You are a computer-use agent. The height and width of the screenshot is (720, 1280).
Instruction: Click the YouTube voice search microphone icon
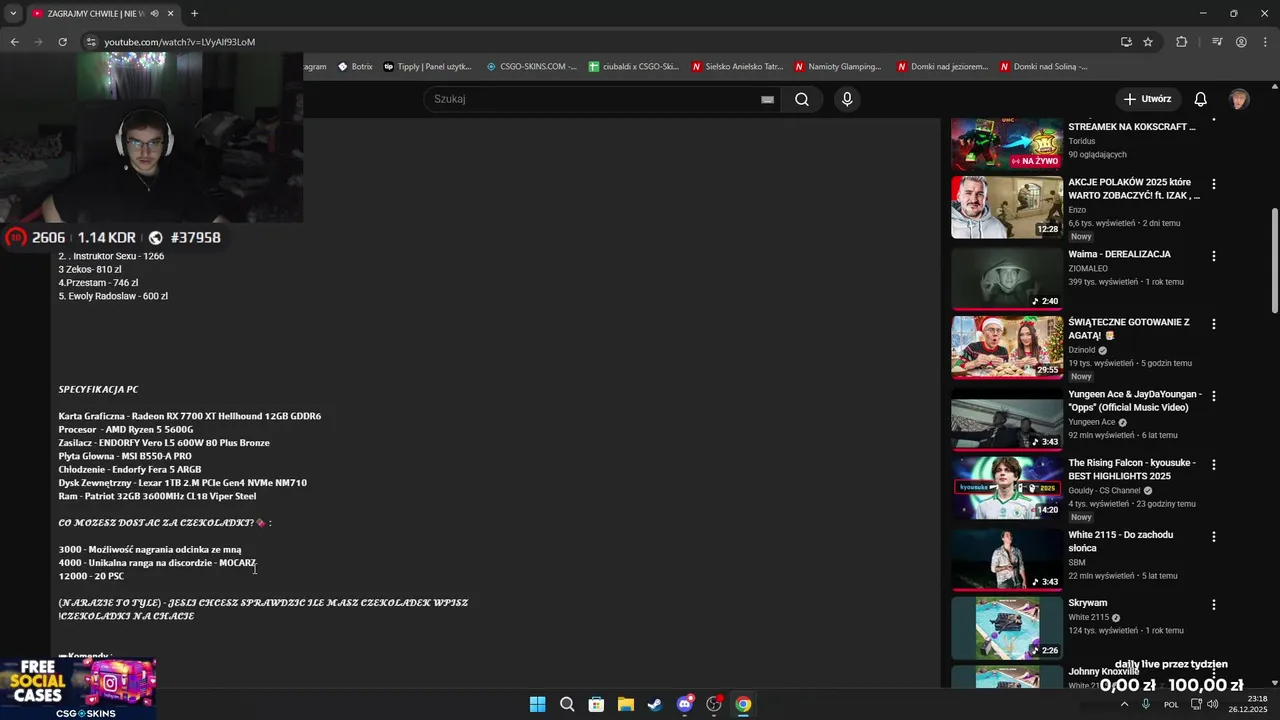(847, 99)
